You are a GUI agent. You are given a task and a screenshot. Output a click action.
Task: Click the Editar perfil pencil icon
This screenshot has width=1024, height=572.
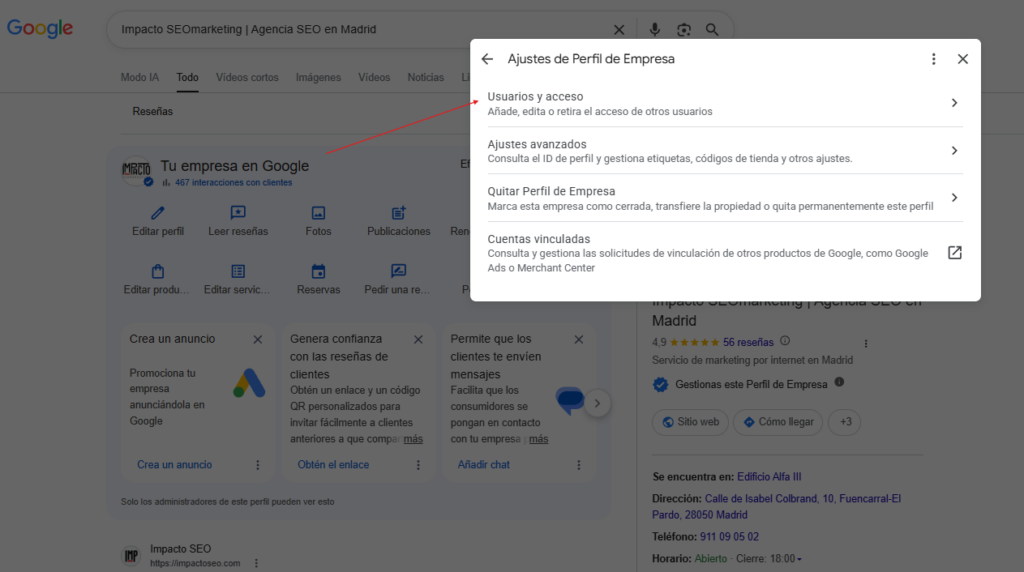(x=157, y=213)
